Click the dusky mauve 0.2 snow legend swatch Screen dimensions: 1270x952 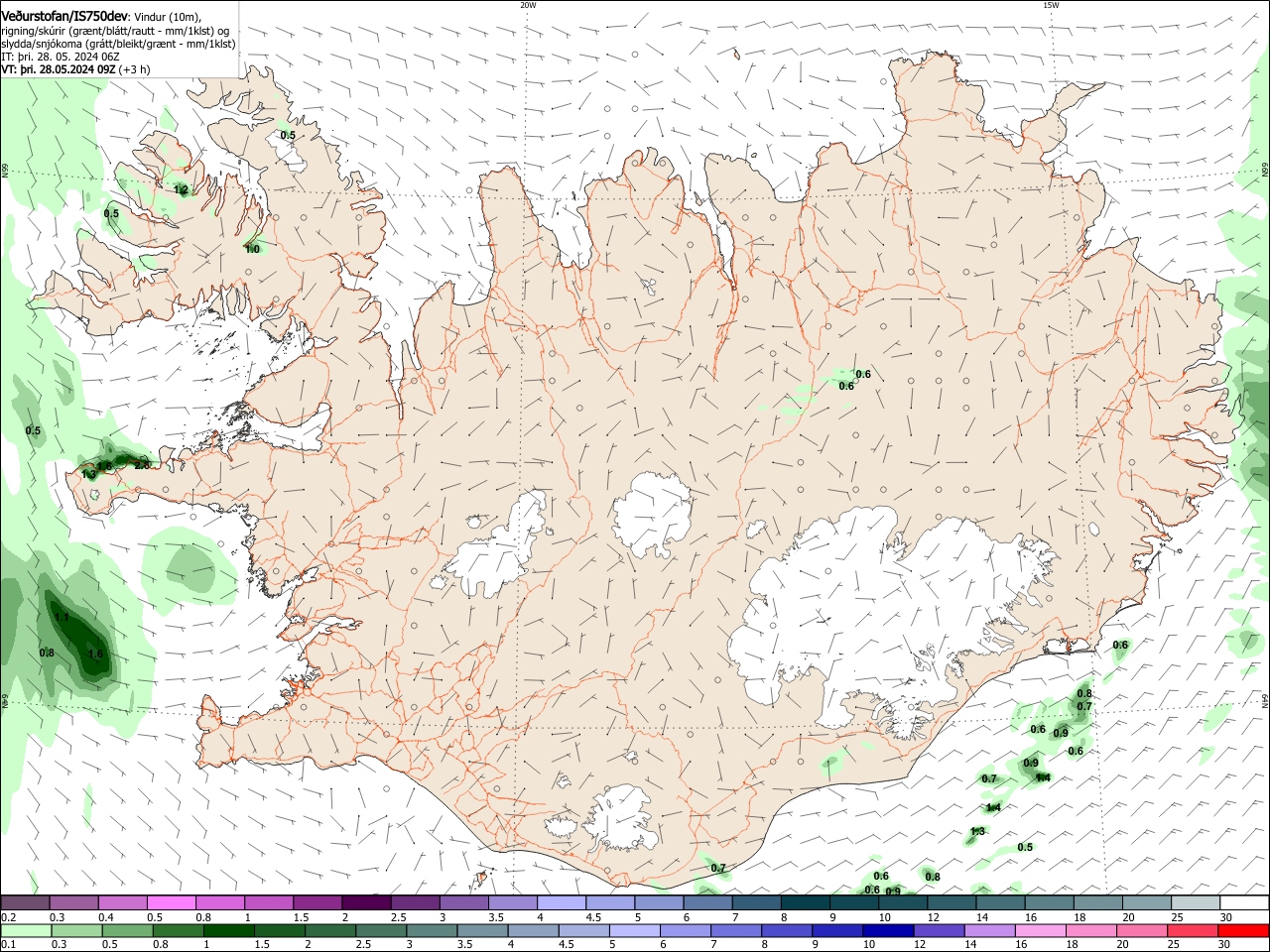(25, 903)
